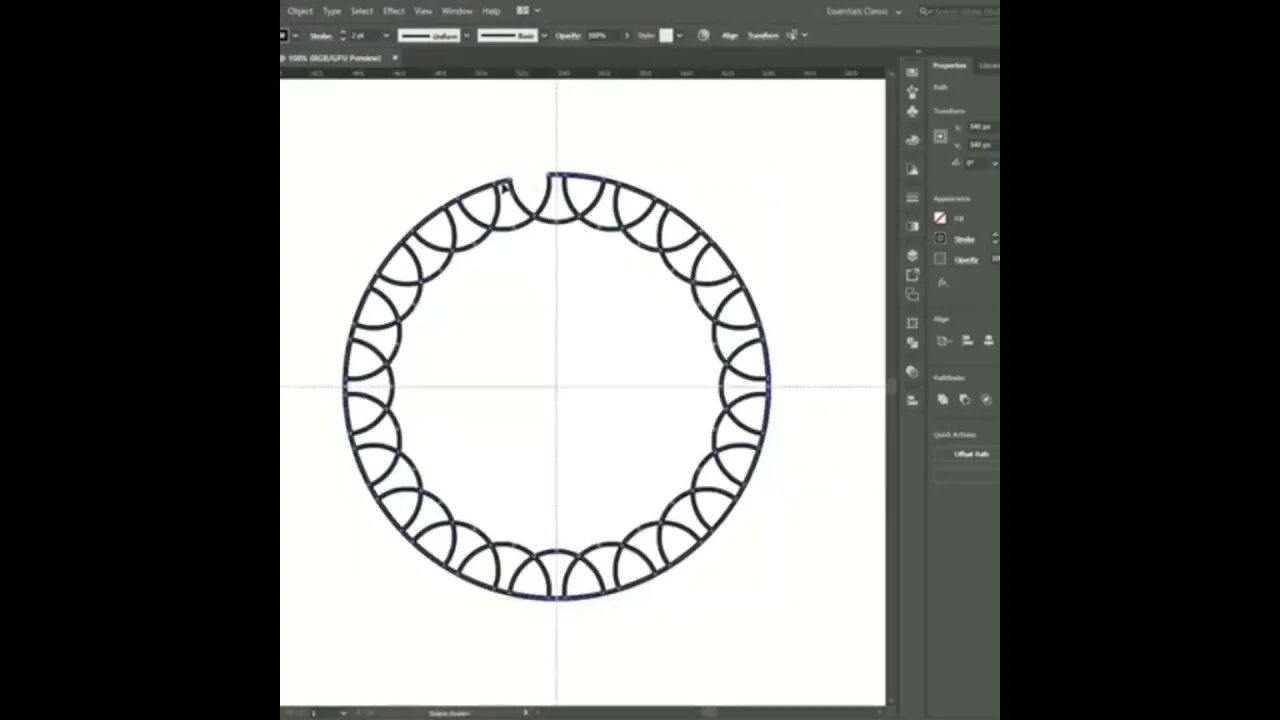
Task: Click the Opacity link in Appearance section
Action: click(x=966, y=260)
